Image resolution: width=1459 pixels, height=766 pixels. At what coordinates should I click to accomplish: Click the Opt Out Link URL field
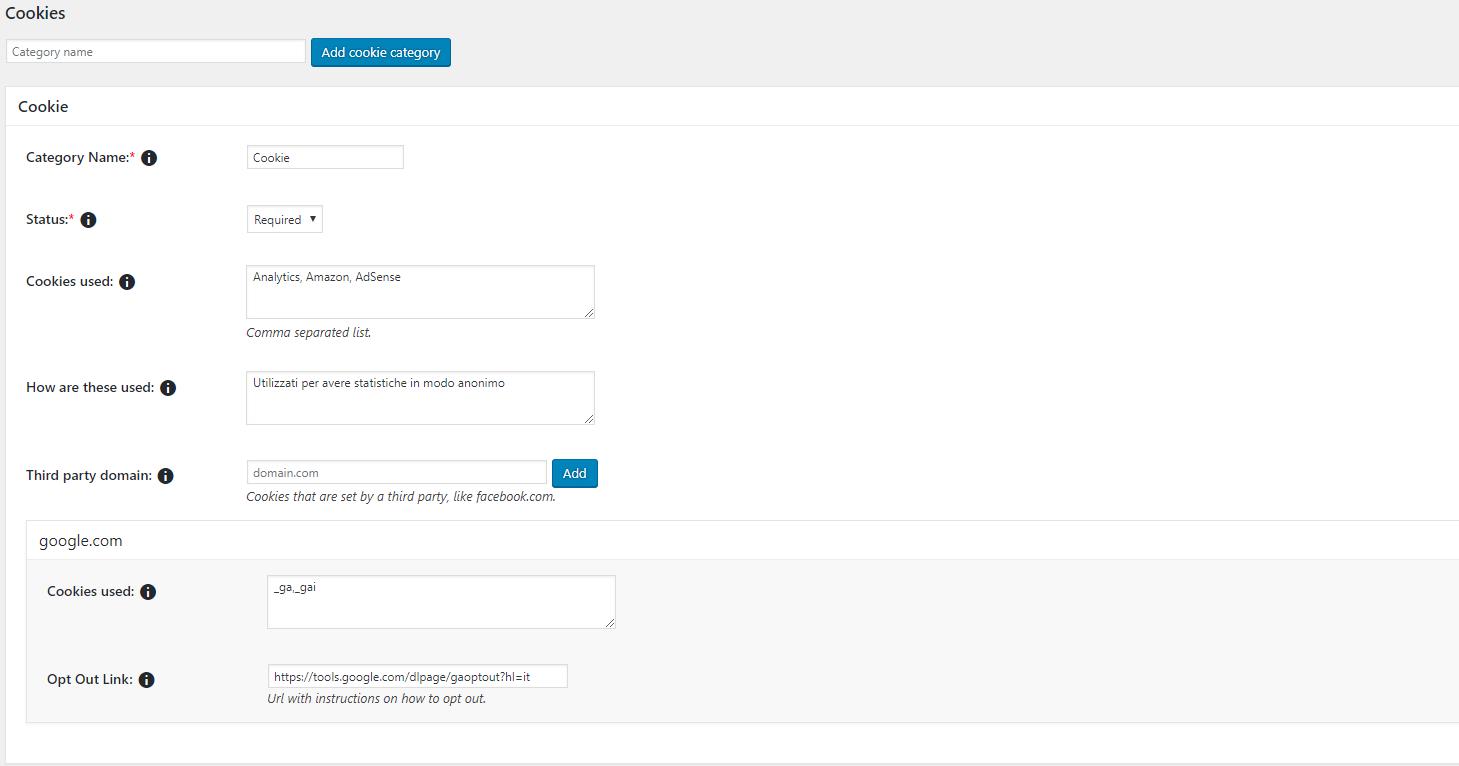click(417, 677)
